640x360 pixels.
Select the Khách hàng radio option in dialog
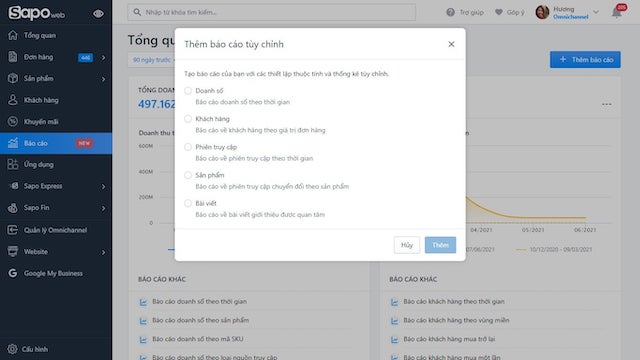point(188,119)
